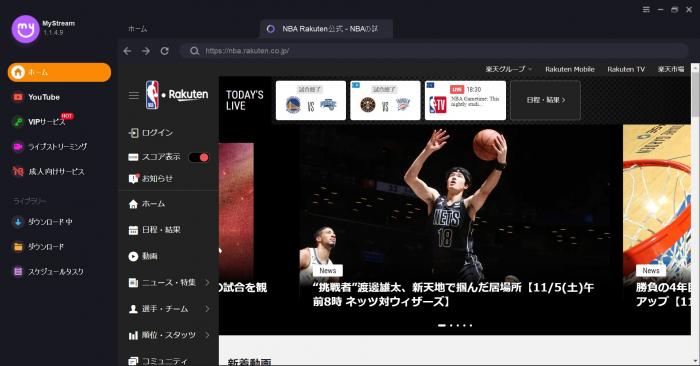
Task: Open NBA TV live 18:30 card
Action: 465,100
